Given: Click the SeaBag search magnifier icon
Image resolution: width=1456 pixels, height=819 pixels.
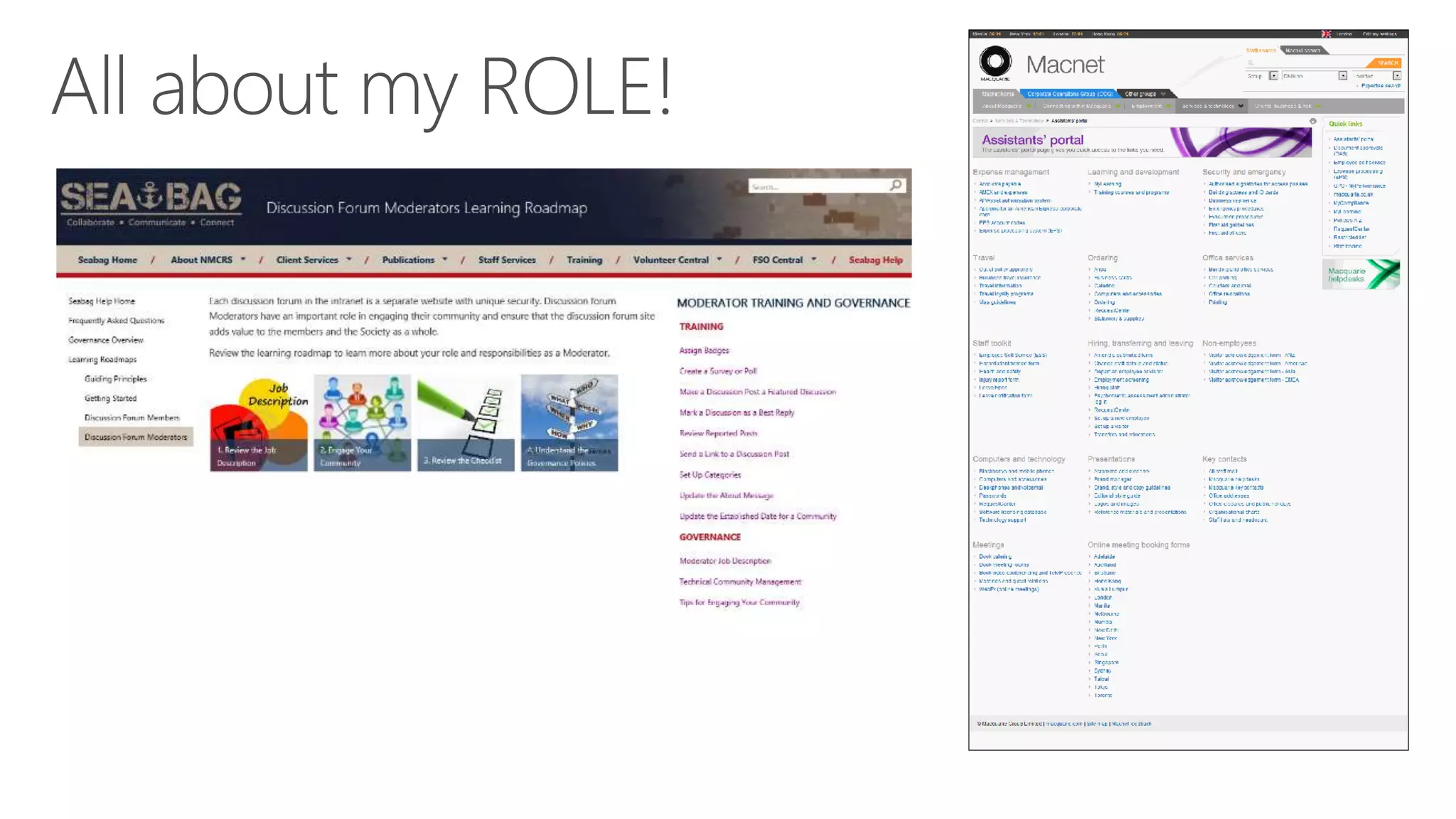Looking at the screenshot, I should click(896, 186).
